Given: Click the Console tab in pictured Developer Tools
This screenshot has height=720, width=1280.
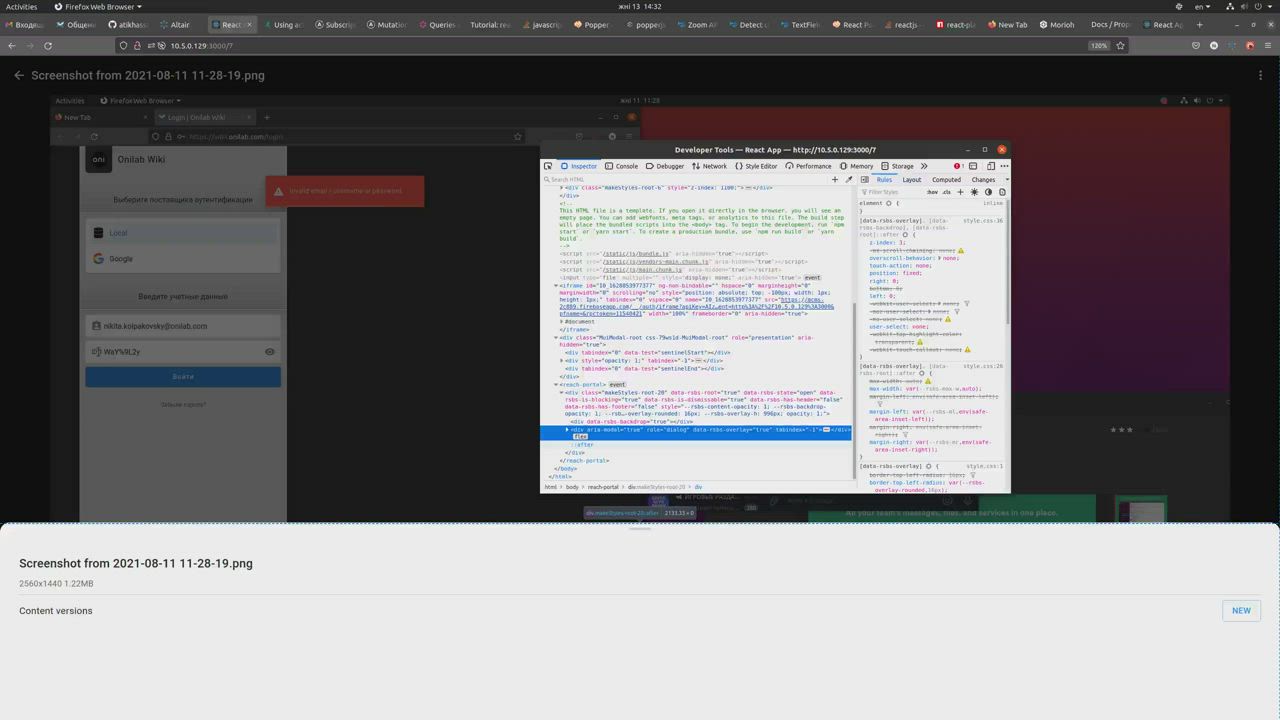Looking at the screenshot, I should pyautogui.click(x=622, y=166).
